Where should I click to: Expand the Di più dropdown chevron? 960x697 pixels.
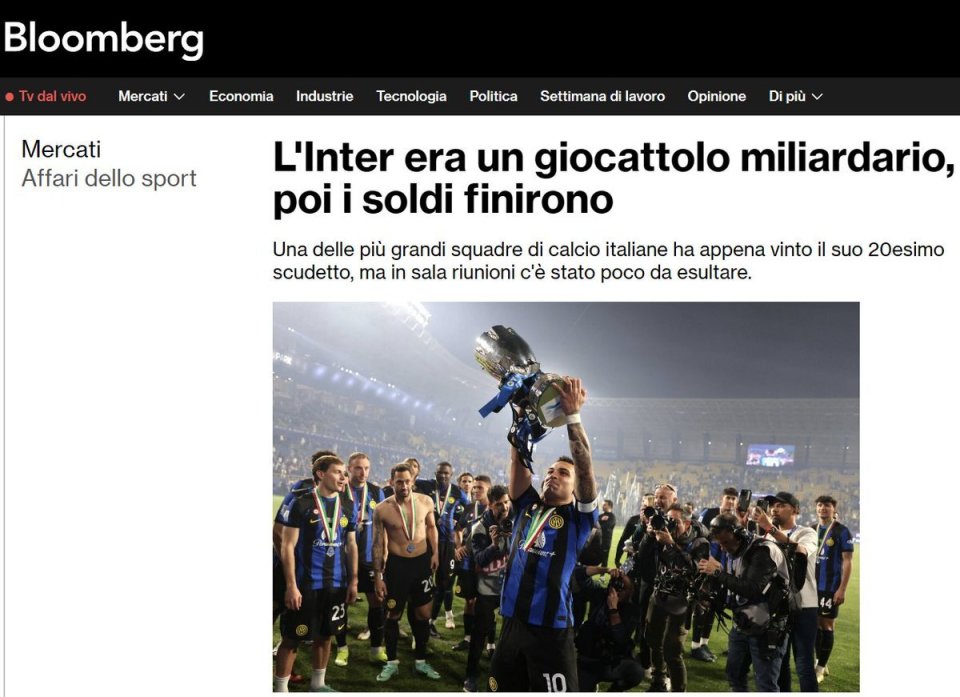(817, 97)
